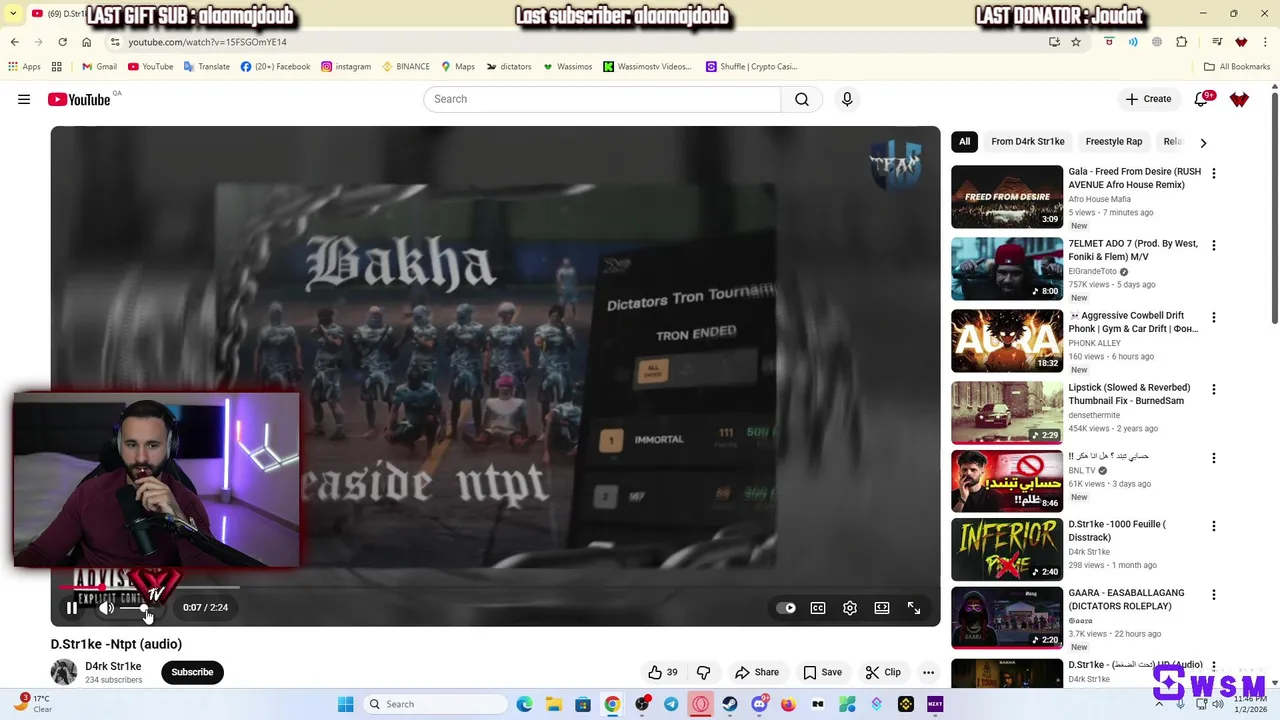Open options menu for Gala Freed From Desire
1280x720 pixels.
1214,173
